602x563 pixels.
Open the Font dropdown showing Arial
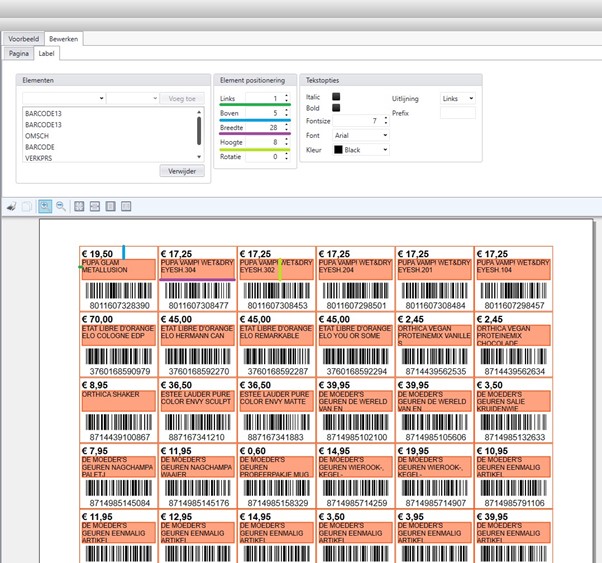361,135
